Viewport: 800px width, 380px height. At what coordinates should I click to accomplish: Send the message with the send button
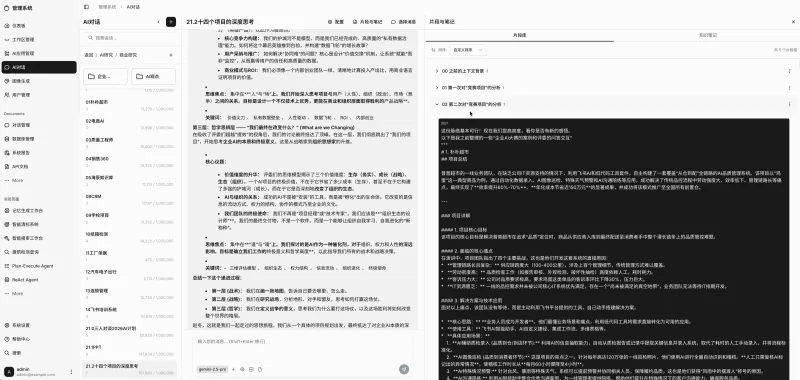pyautogui.click(x=404, y=369)
